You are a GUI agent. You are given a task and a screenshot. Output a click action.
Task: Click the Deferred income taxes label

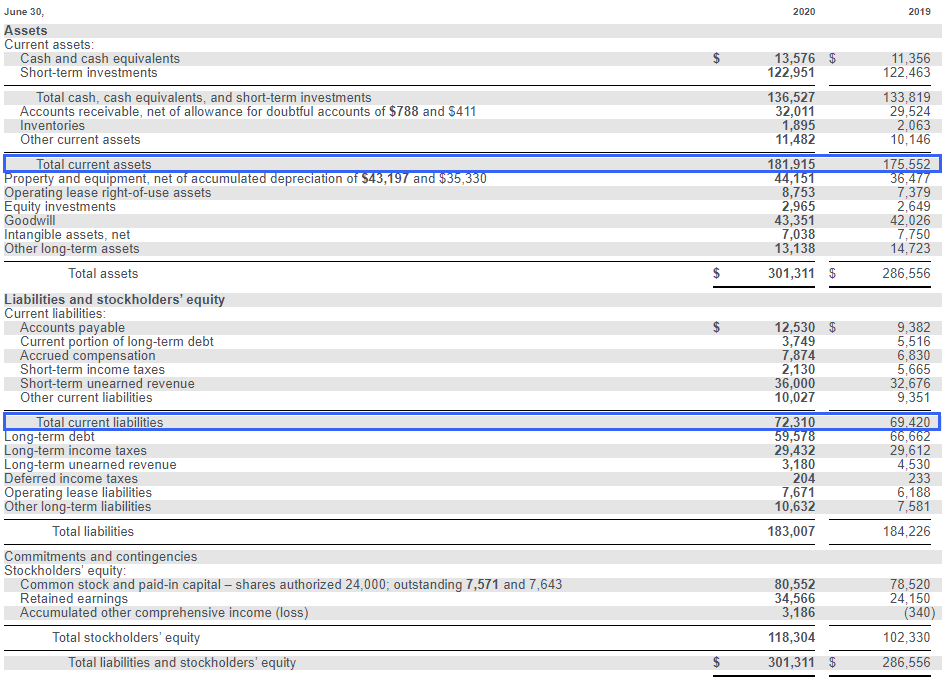coord(71,478)
